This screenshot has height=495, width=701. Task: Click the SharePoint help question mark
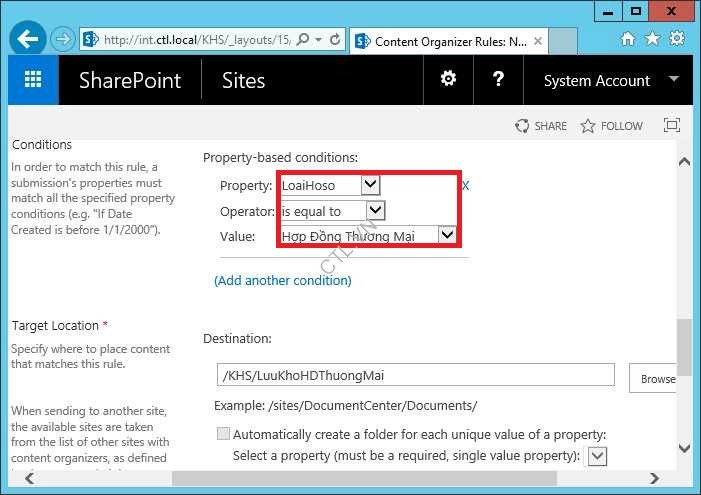[499, 80]
